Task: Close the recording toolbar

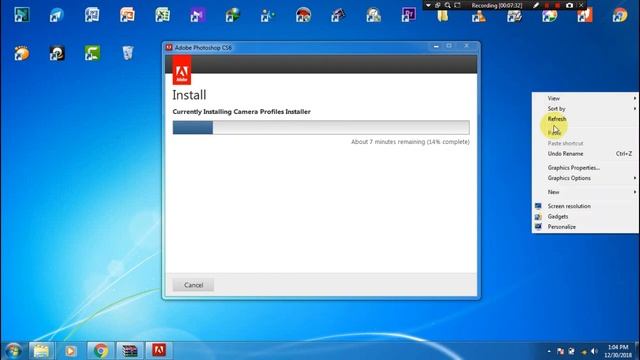Action: tap(581, 5)
